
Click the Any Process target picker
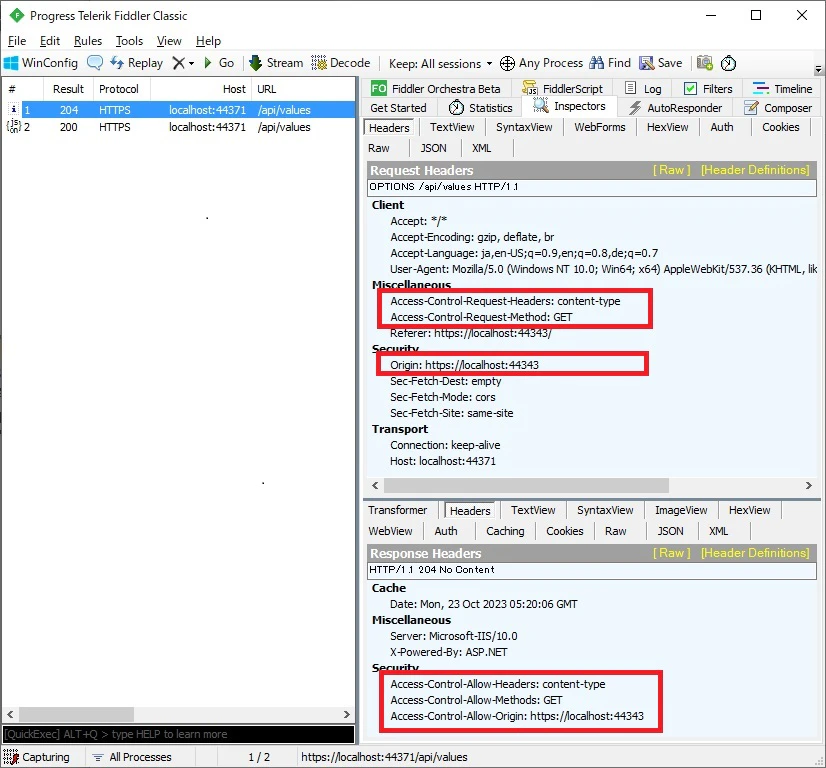542,63
